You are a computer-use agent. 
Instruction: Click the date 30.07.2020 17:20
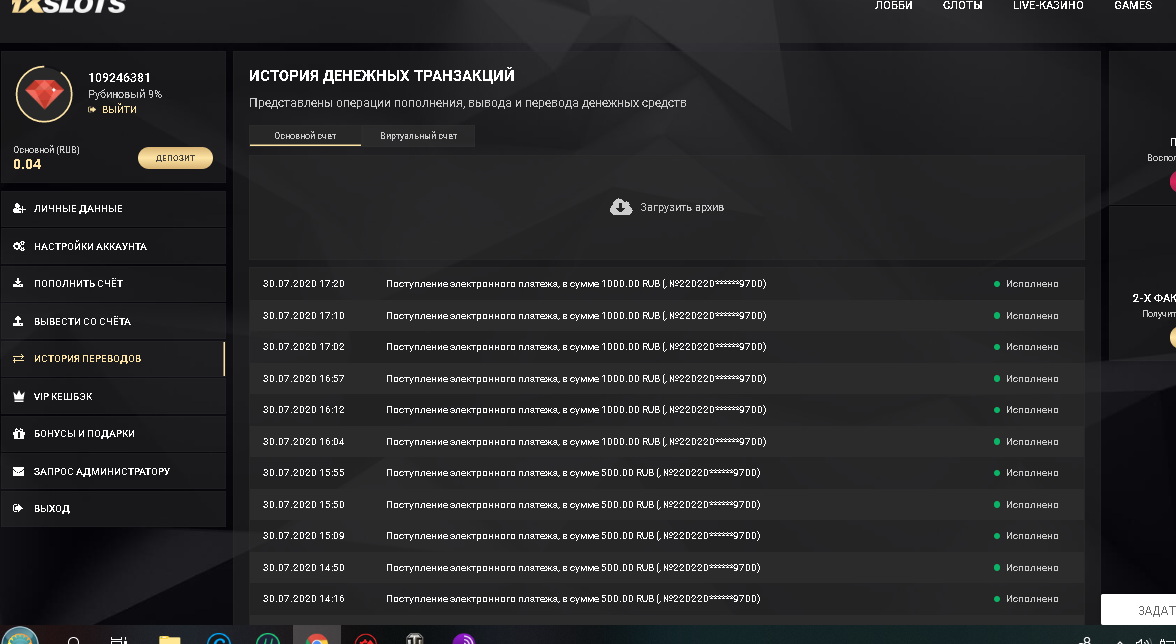pyautogui.click(x=304, y=284)
